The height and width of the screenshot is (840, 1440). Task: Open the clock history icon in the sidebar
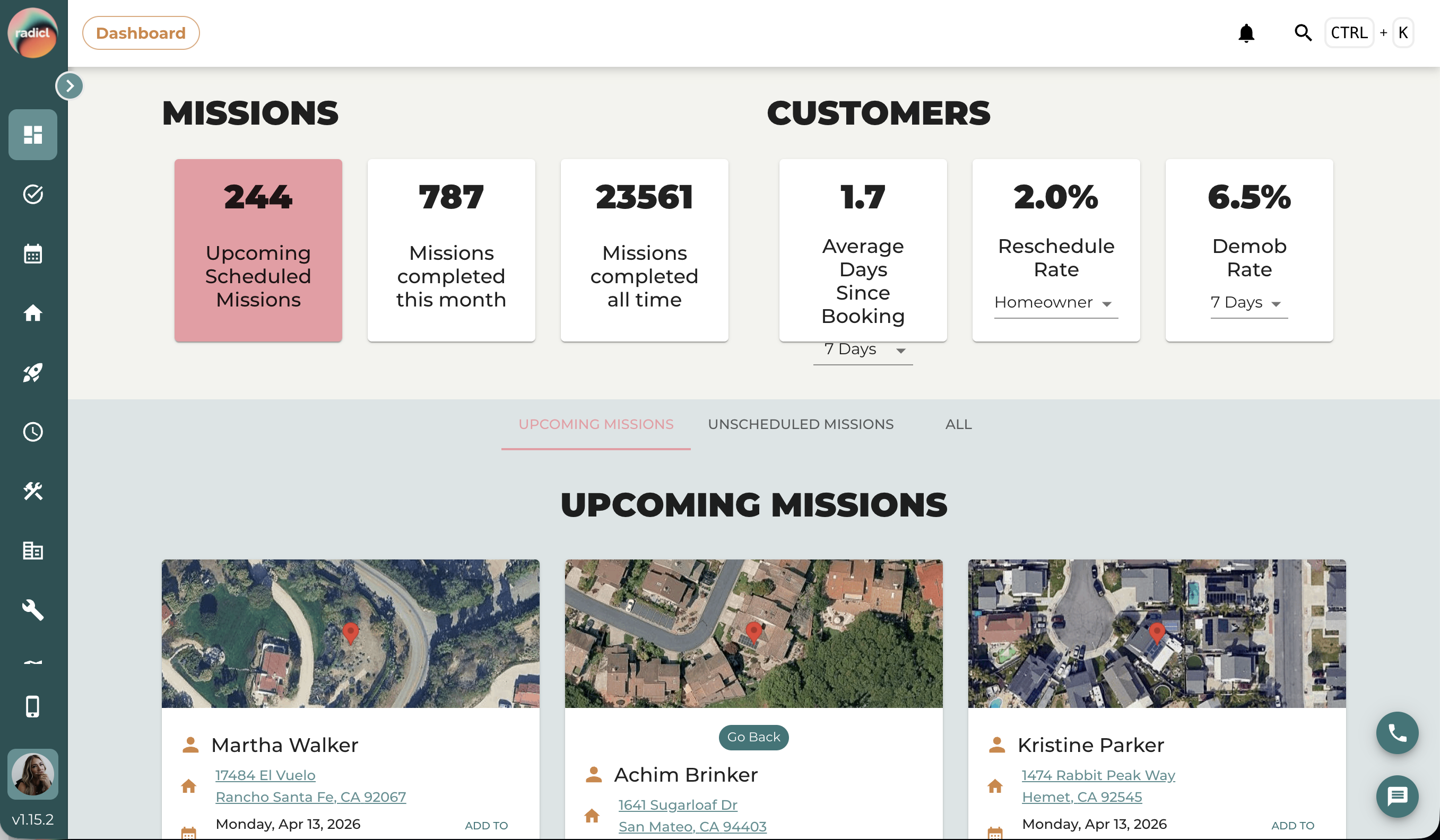coord(32,432)
